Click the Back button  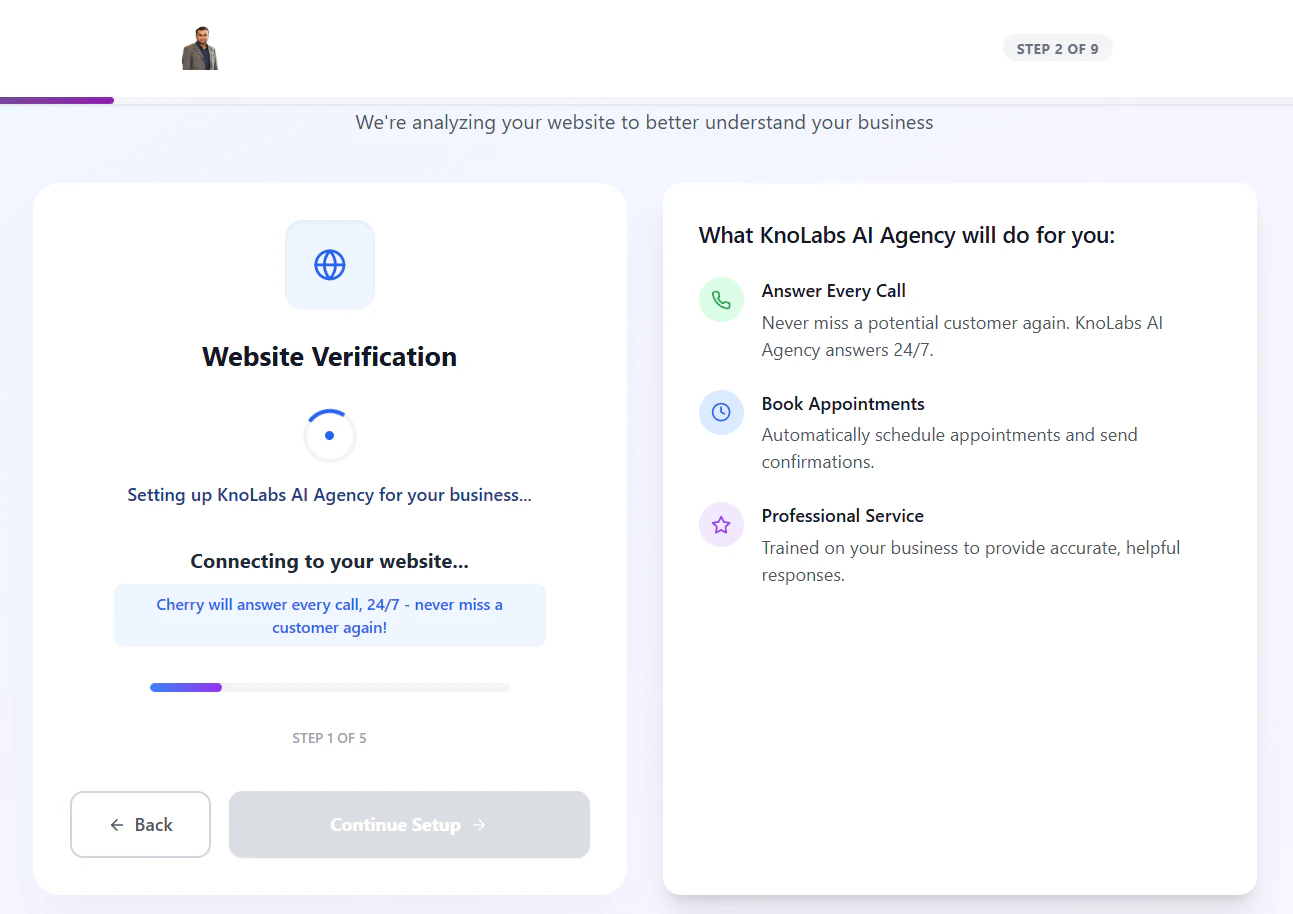pos(140,824)
